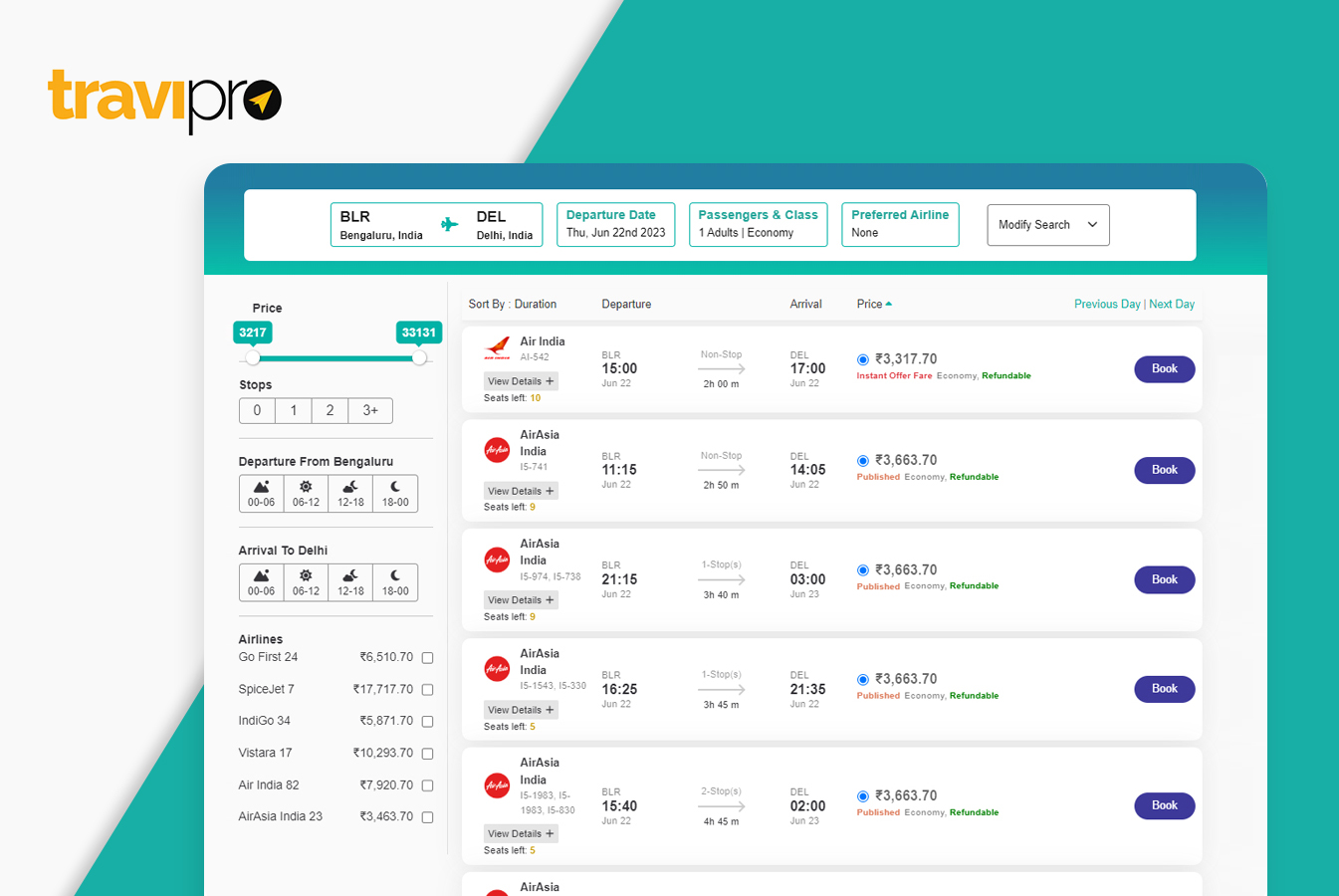Click AirAsia logo for flight I5-1983
1339x896 pixels.
[497, 785]
